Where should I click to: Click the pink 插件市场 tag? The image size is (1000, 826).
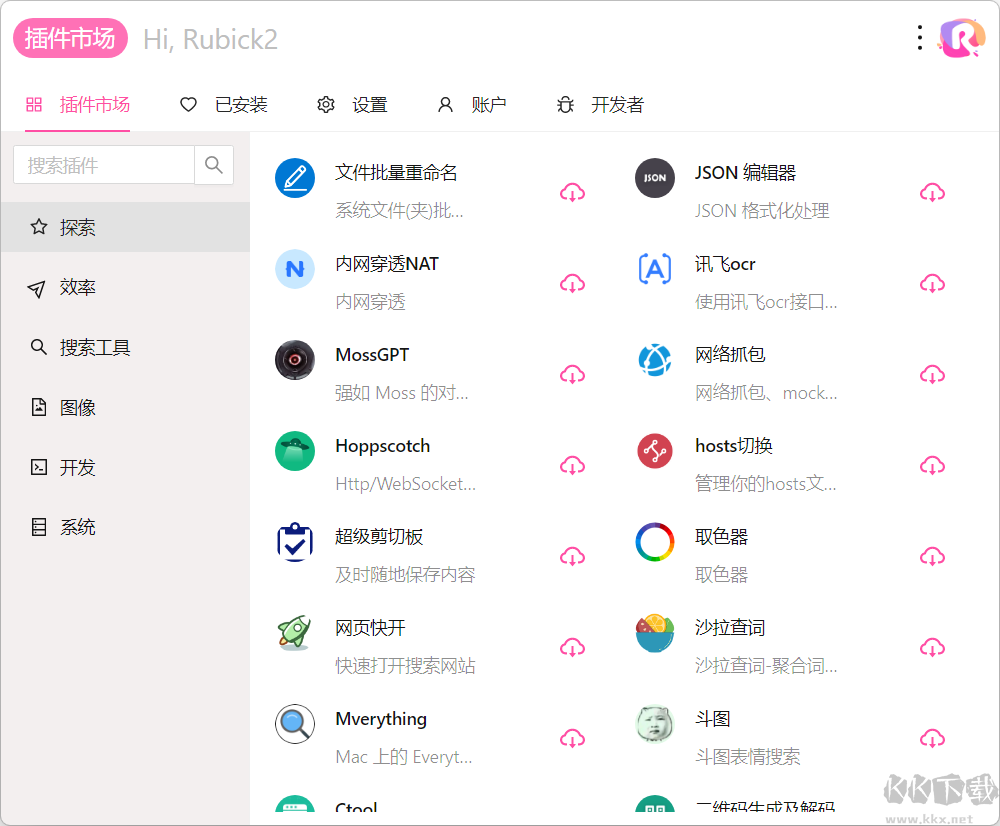[x=70, y=38]
